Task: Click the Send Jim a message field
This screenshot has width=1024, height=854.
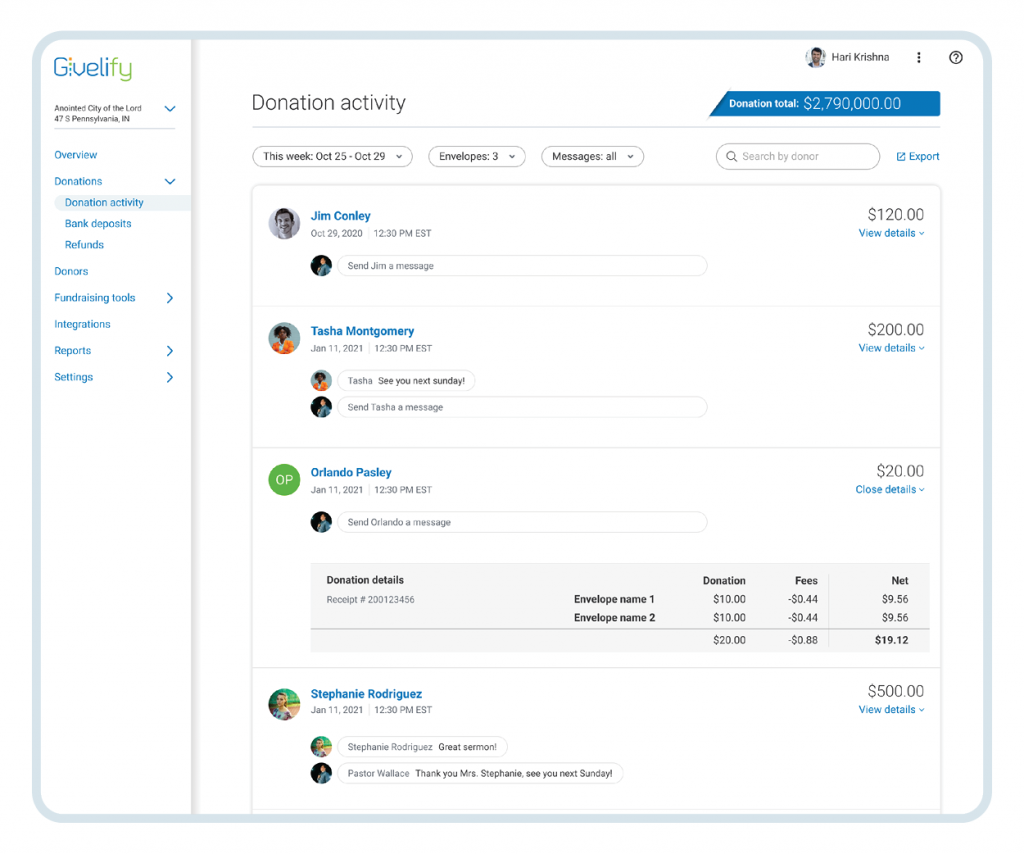Action: [521, 266]
